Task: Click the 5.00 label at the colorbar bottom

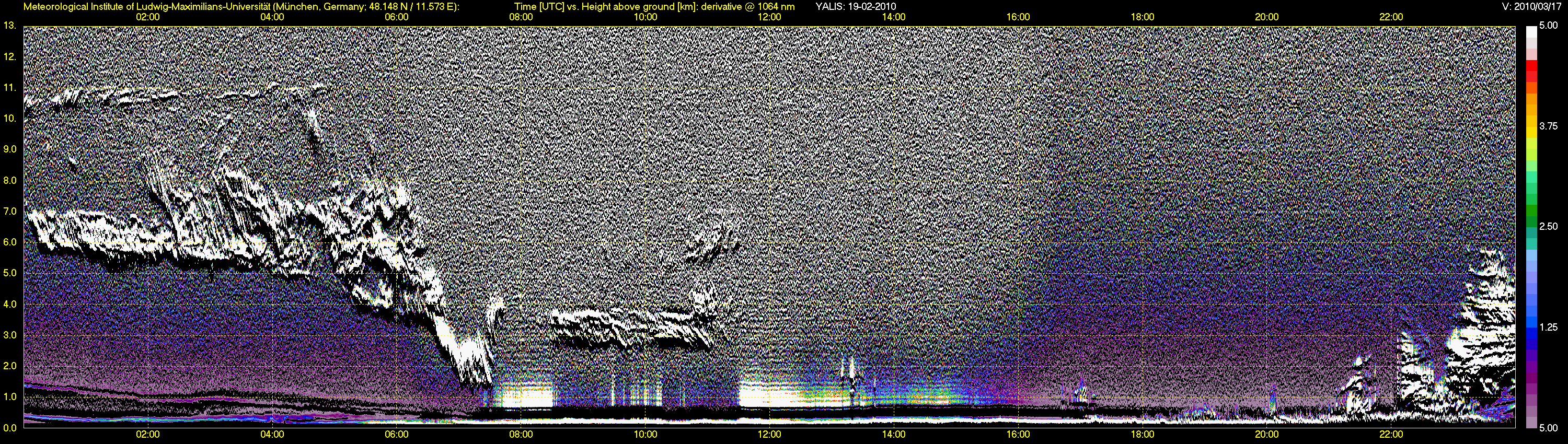Action: pyautogui.click(x=1549, y=428)
